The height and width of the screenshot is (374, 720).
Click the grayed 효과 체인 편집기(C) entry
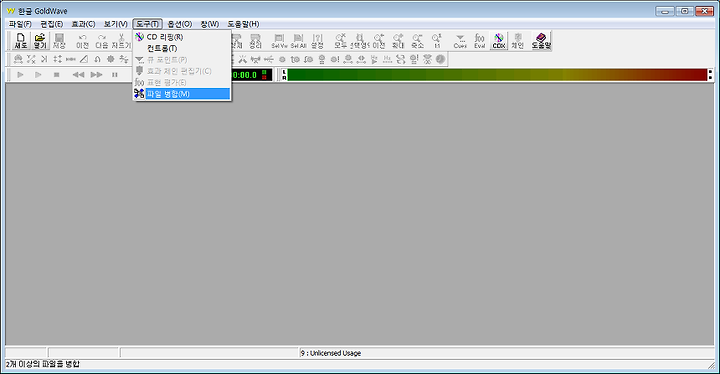coord(182,71)
